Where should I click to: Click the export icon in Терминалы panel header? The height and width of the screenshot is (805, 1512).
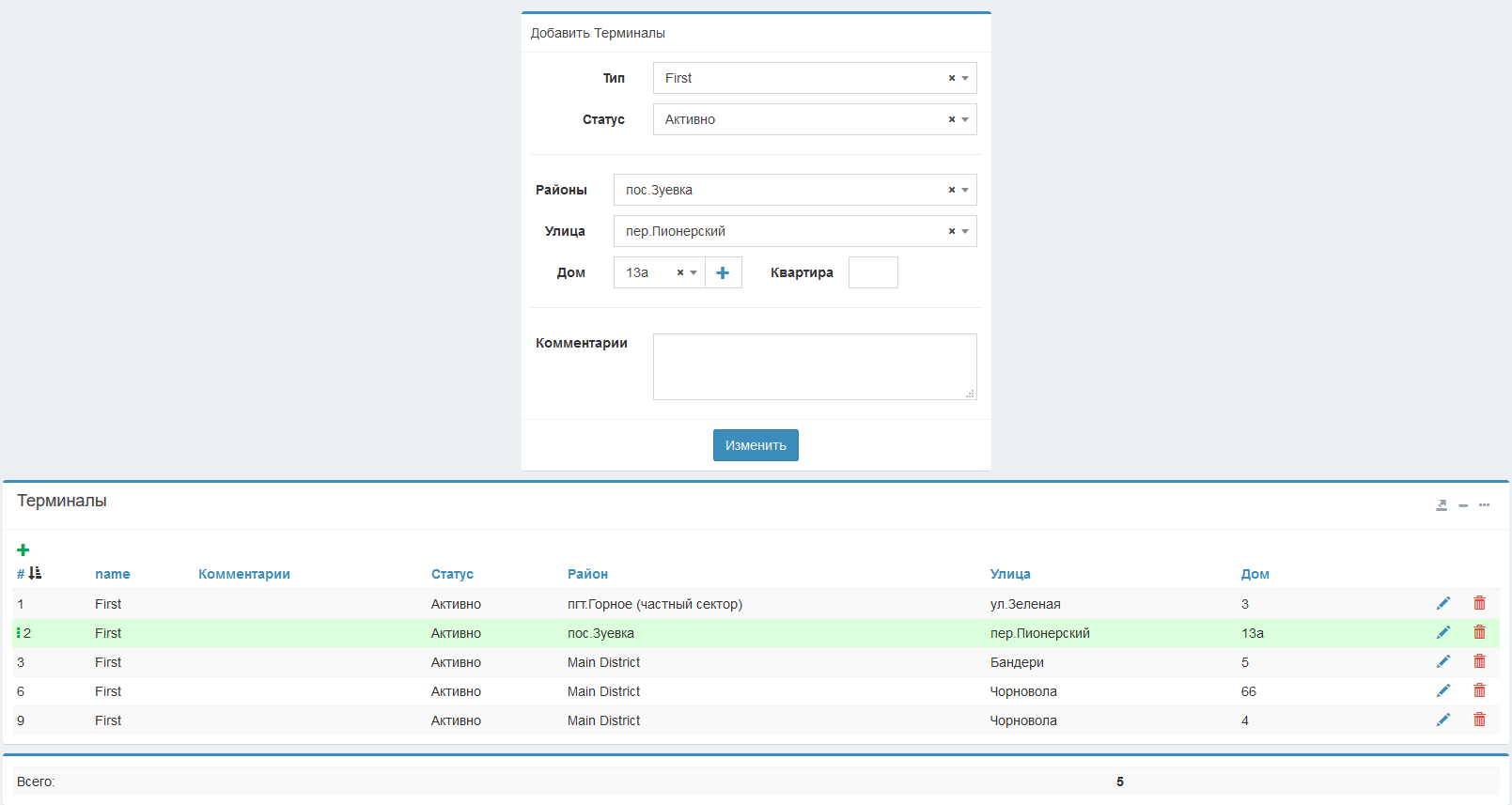1442,505
